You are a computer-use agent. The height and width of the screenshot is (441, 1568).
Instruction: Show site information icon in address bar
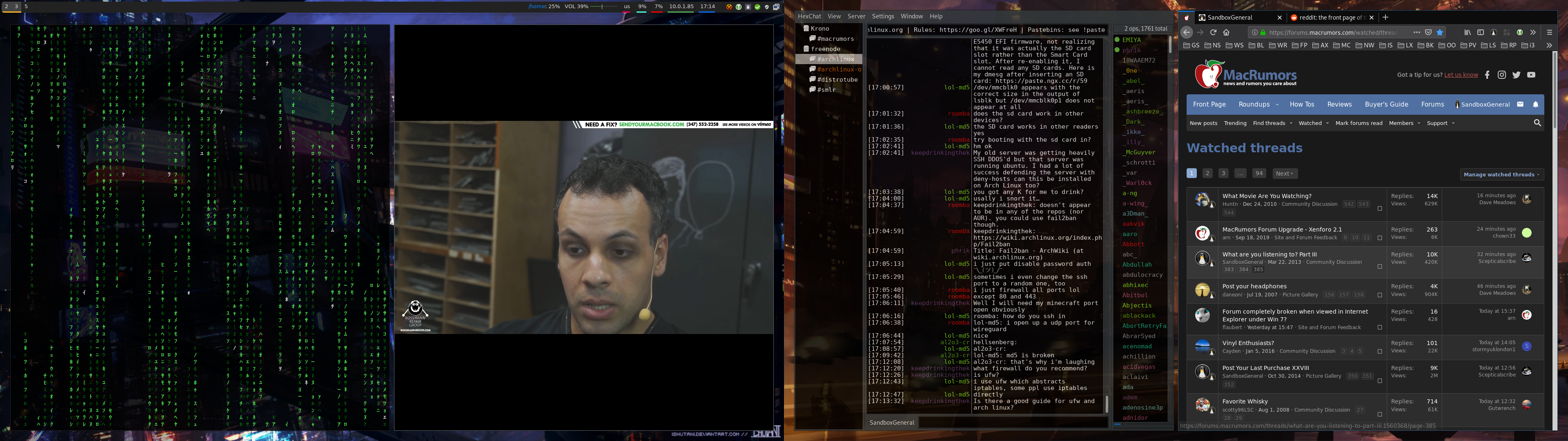point(1254,32)
